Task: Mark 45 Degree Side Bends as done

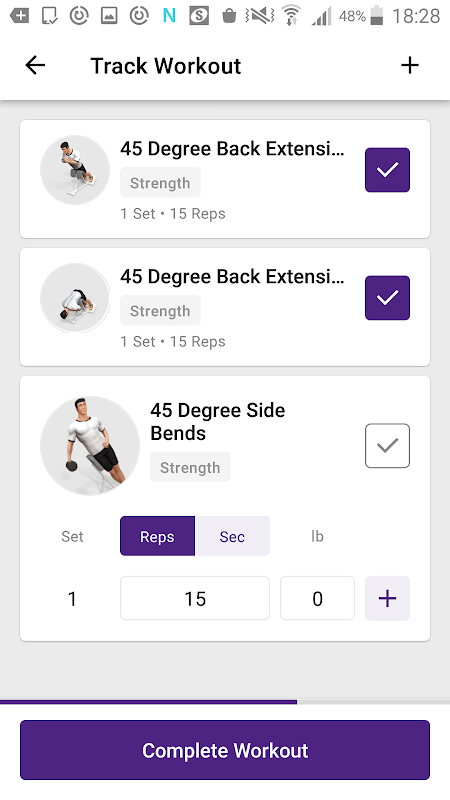Action: click(x=387, y=445)
